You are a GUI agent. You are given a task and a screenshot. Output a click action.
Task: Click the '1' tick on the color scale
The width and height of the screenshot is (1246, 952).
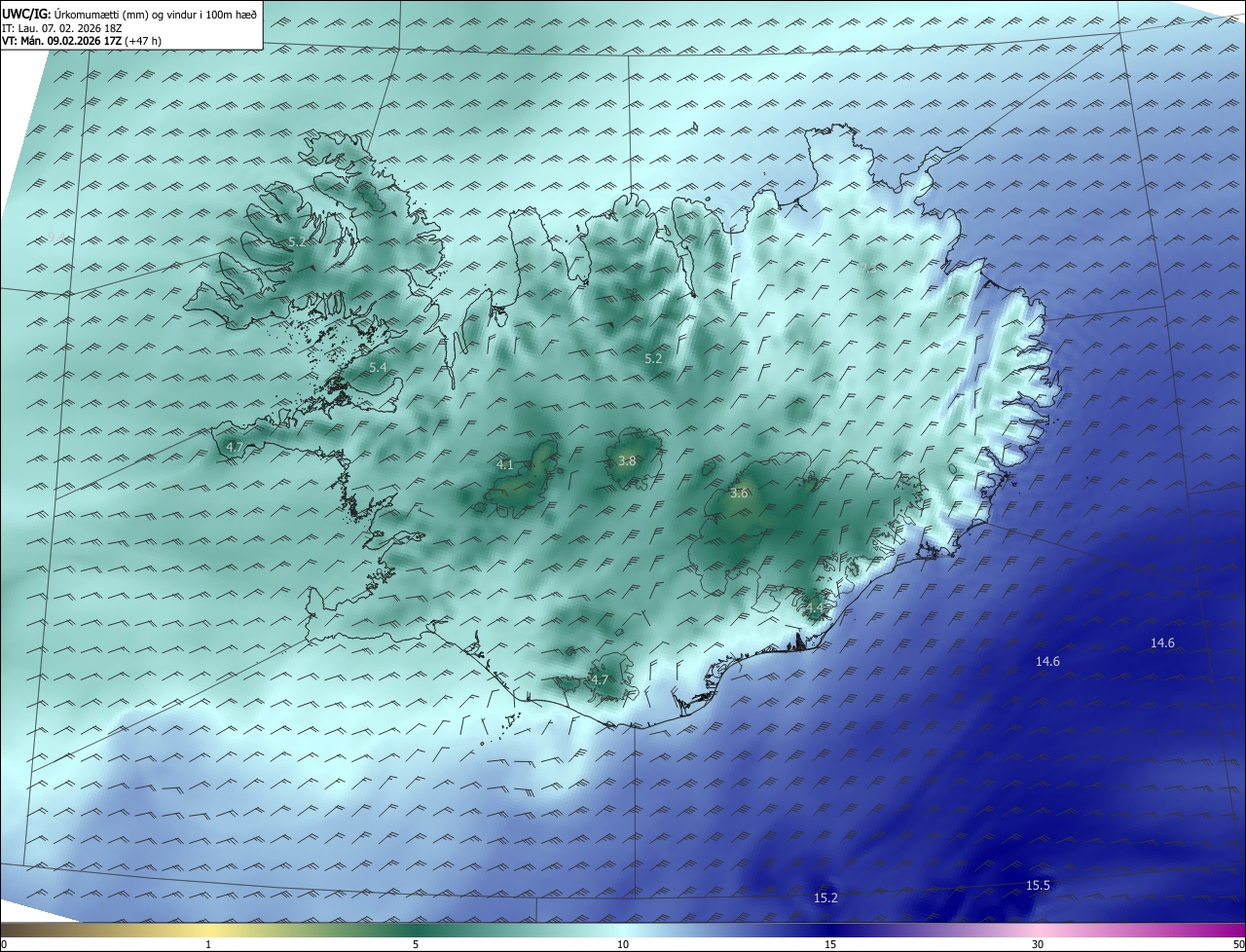[x=208, y=944]
